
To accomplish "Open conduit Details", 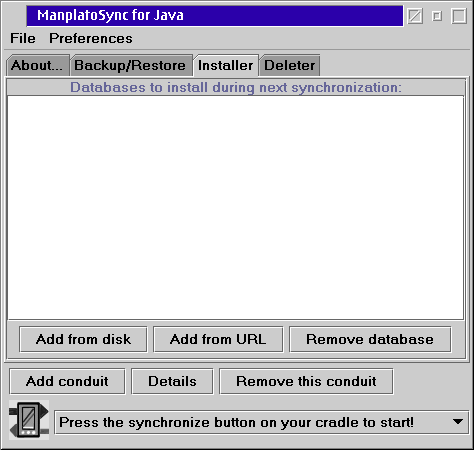I will pyautogui.click(x=172, y=381).
